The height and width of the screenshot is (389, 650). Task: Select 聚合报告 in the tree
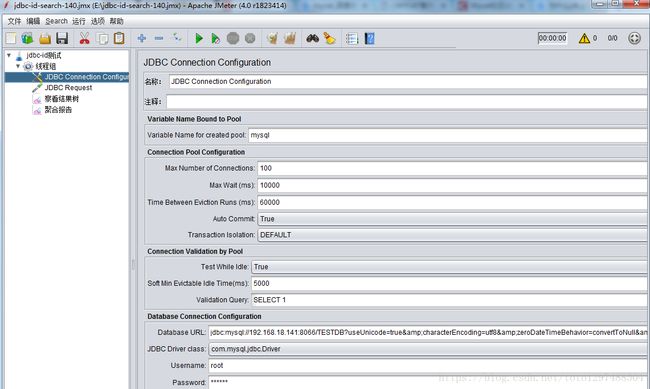[58, 110]
